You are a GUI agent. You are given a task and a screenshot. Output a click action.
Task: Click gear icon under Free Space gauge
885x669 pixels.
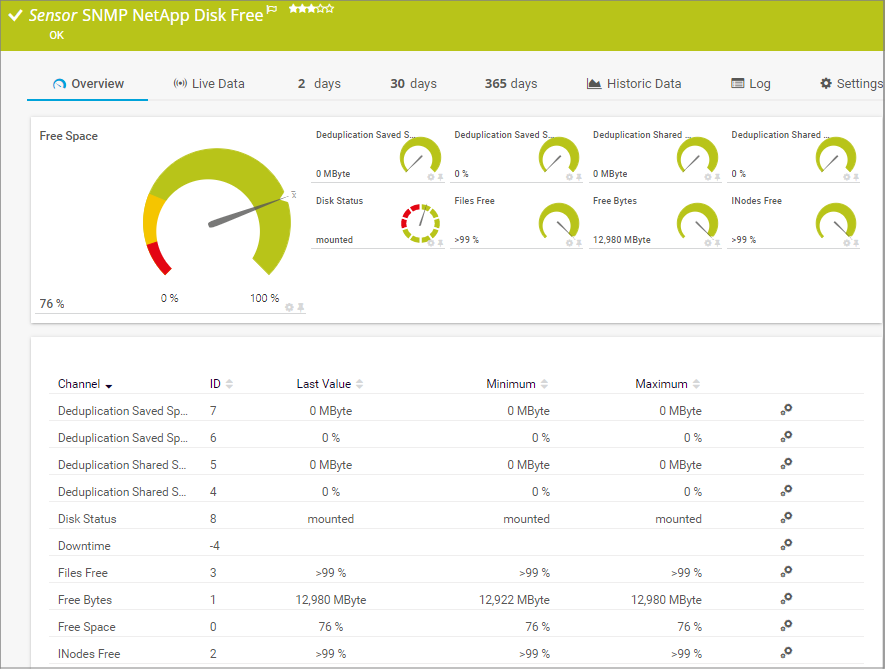(x=289, y=307)
